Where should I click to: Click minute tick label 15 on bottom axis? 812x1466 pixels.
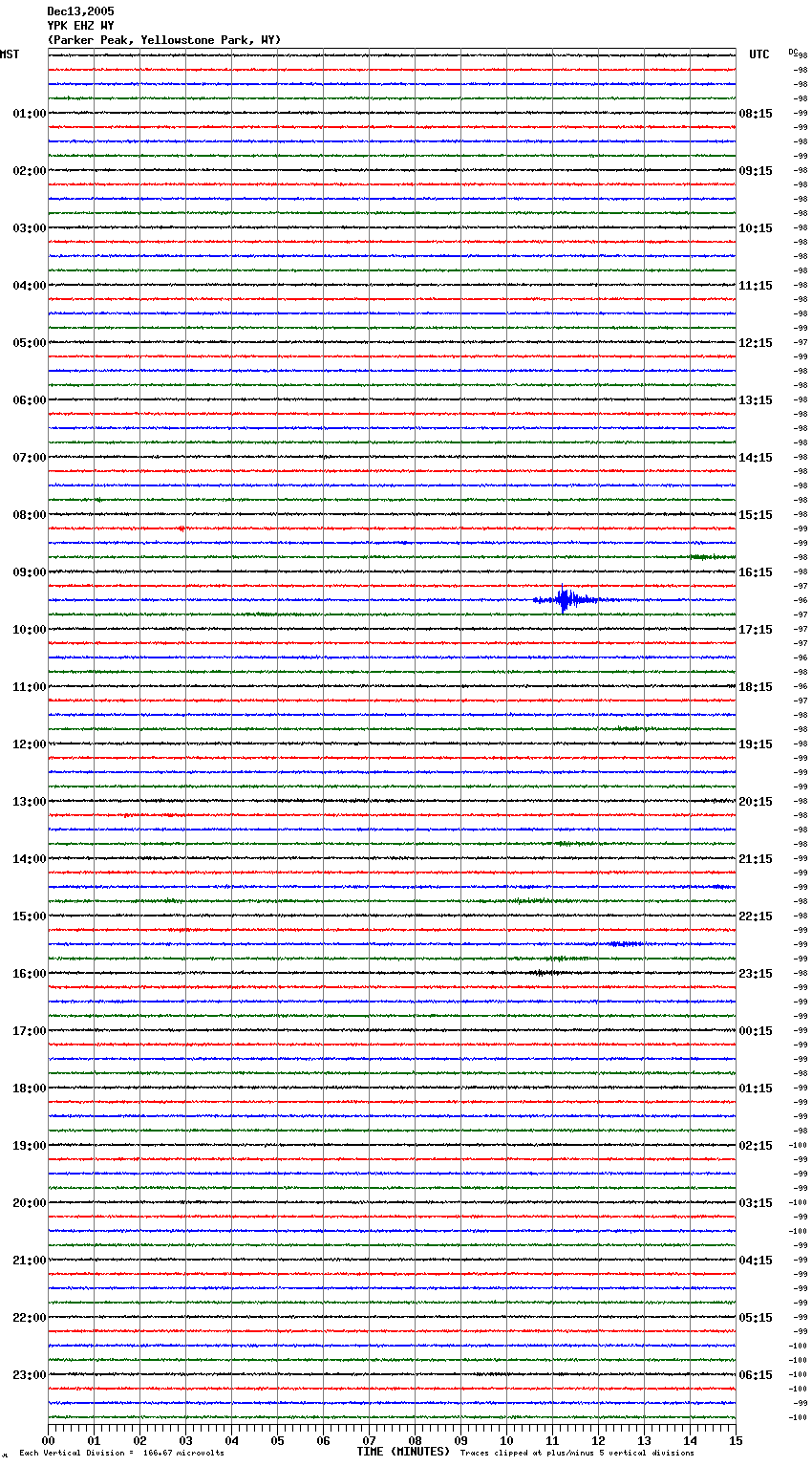(736, 1440)
